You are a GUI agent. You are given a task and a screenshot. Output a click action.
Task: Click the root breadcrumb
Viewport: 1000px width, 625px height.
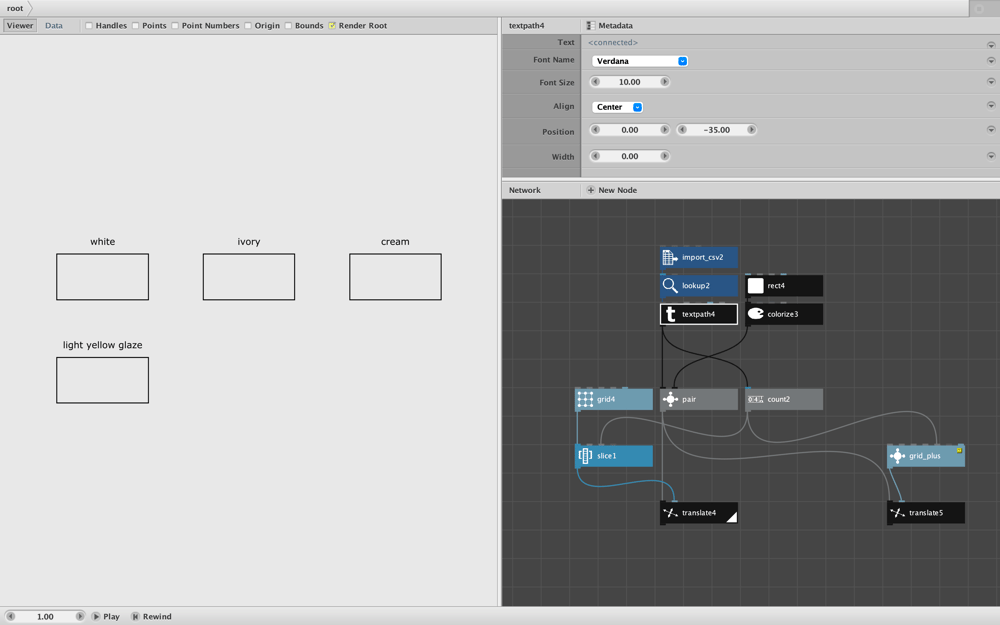click(x=15, y=8)
